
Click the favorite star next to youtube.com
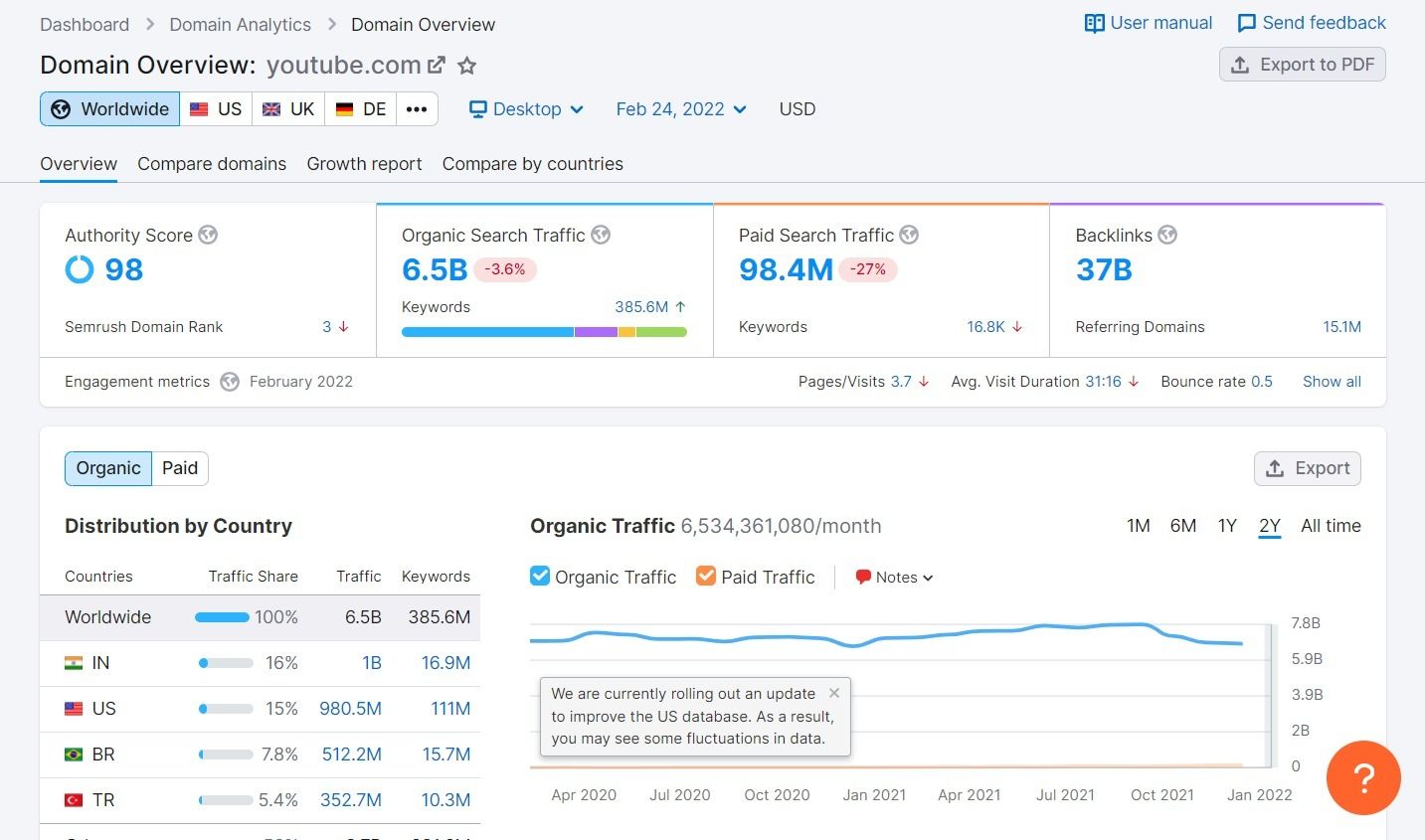click(466, 67)
